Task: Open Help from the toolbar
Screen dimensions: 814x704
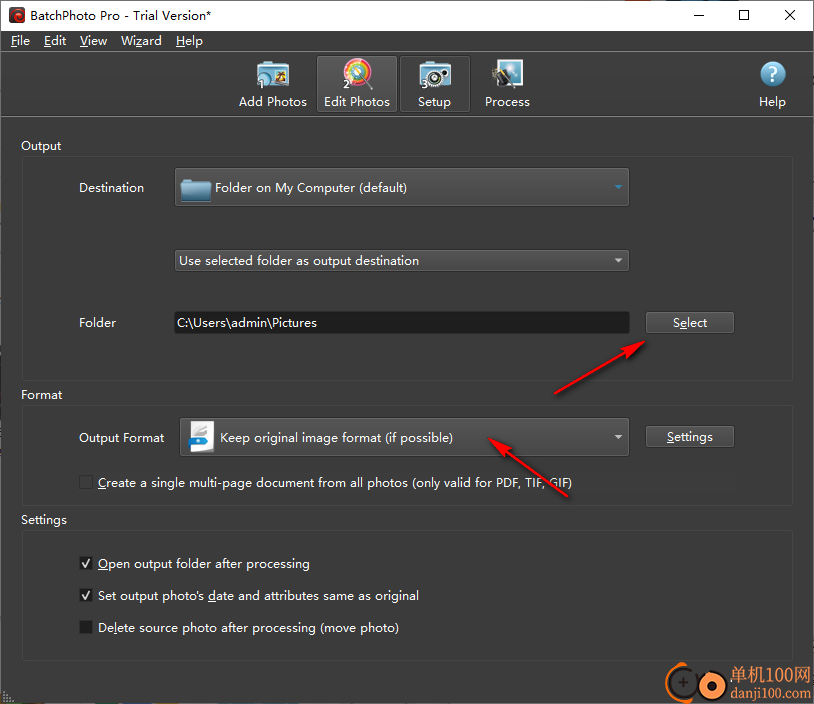Action: point(772,84)
